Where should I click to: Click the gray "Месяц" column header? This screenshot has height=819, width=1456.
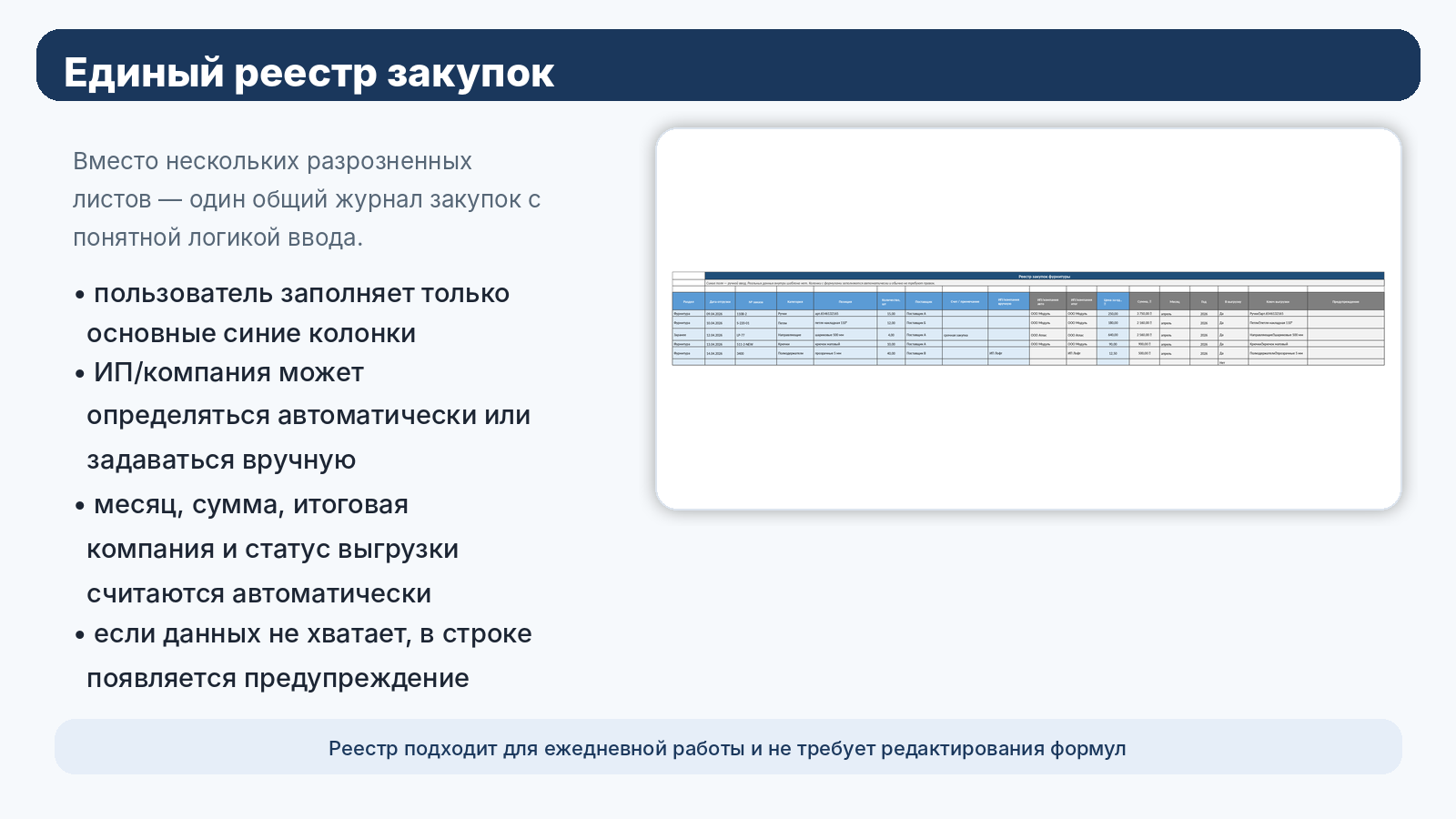1175,301
